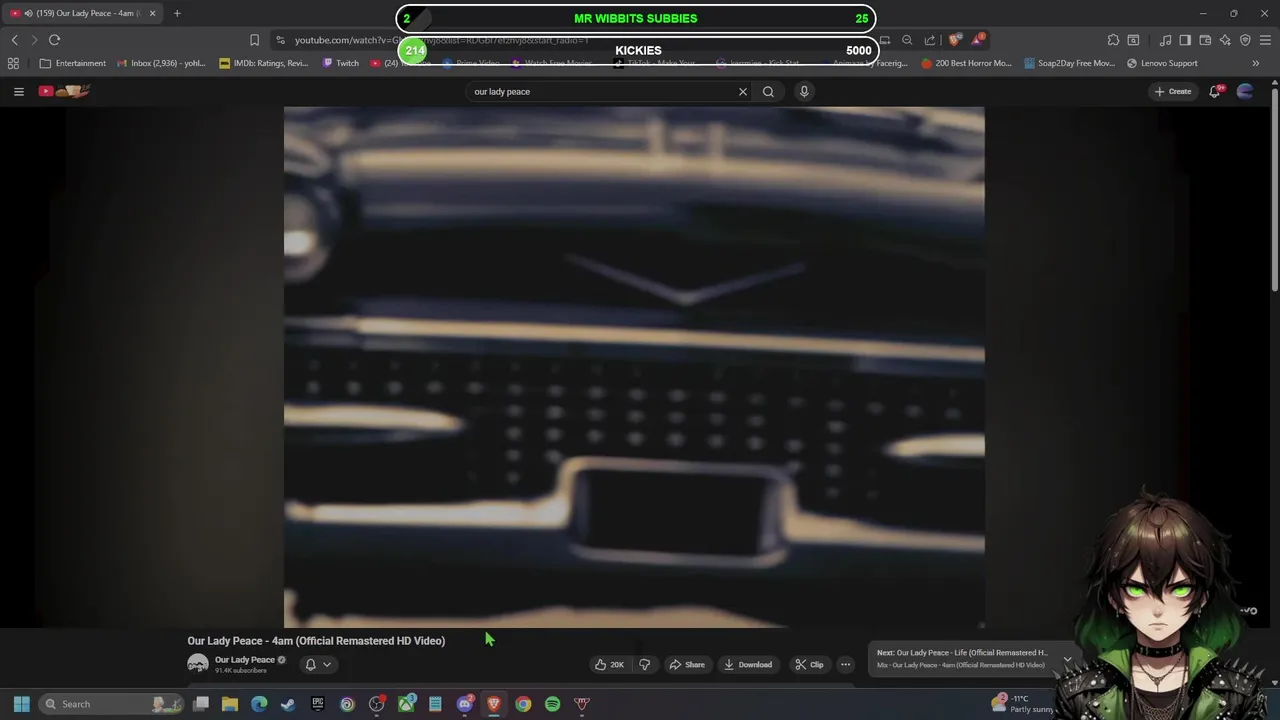Go to YouTube home via the logo
1280x720 pixels.
(x=65, y=91)
